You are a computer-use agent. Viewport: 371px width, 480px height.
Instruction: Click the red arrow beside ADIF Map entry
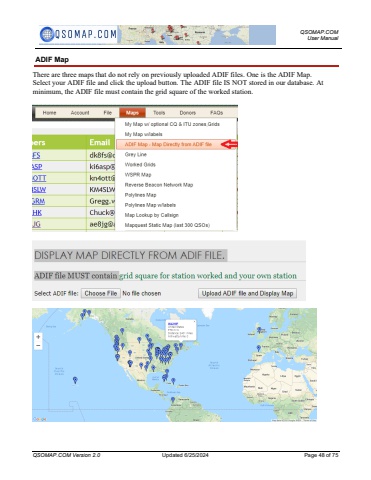[230, 144]
